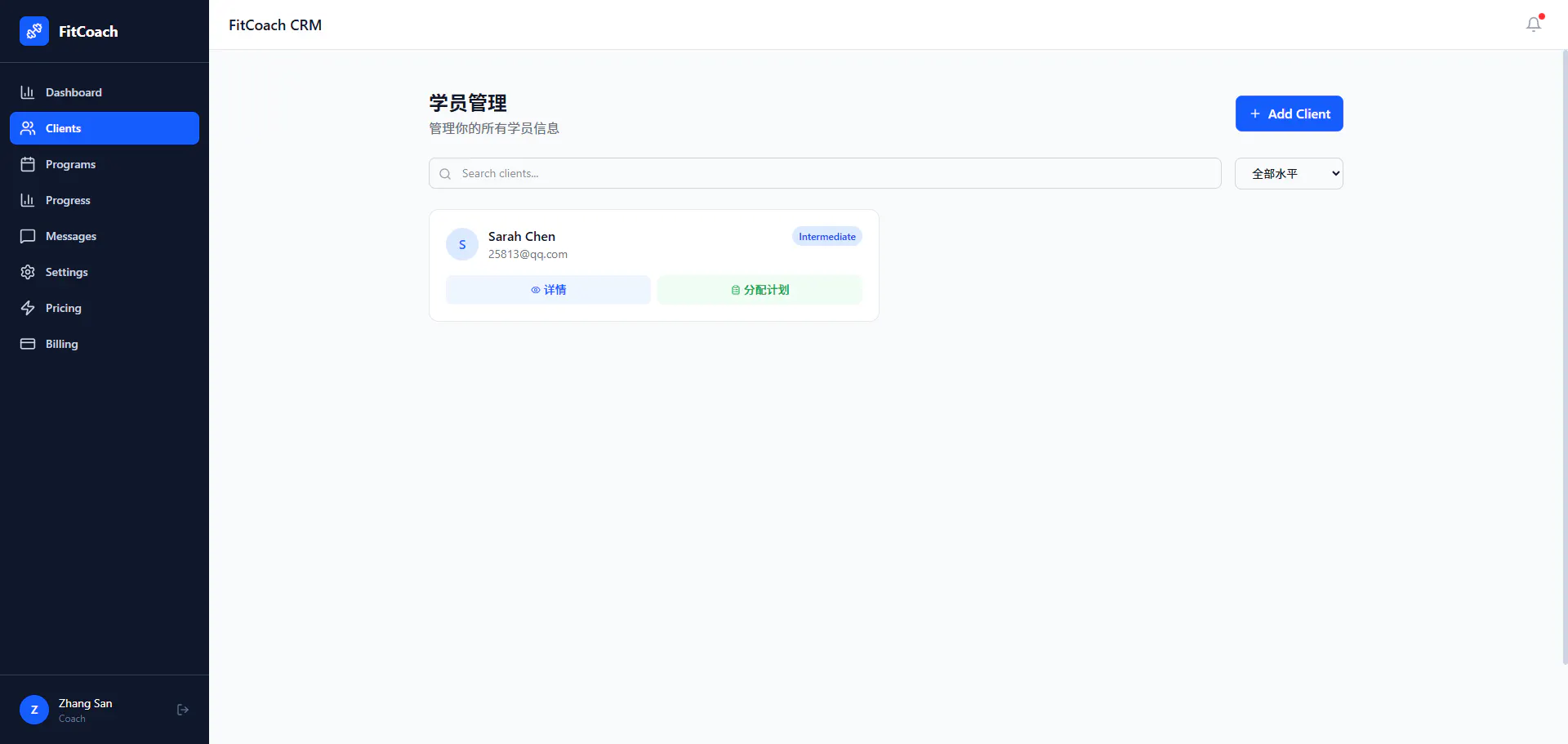Click the FitCoach CRM header title

275,25
